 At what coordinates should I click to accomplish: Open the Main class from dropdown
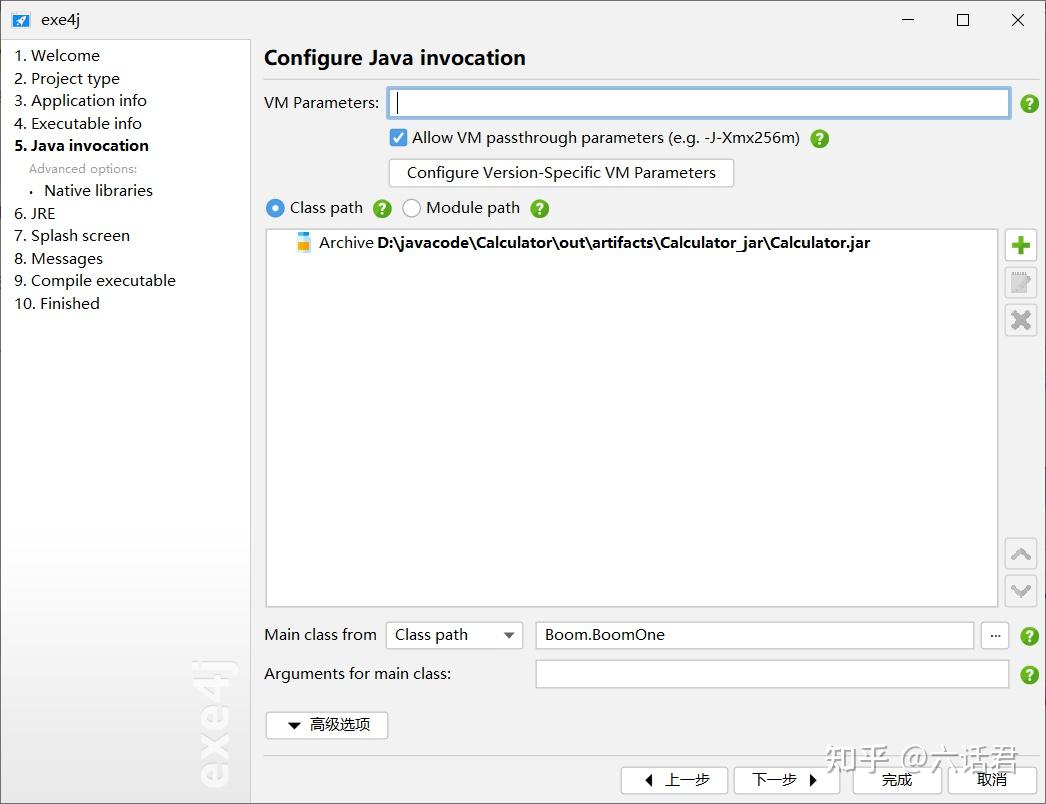[x=454, y=635]
